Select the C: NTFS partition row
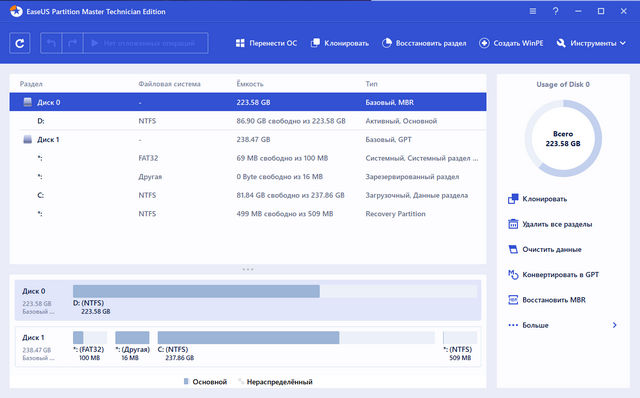The width and height of the screenshot is (640, 398). point(248,195)
